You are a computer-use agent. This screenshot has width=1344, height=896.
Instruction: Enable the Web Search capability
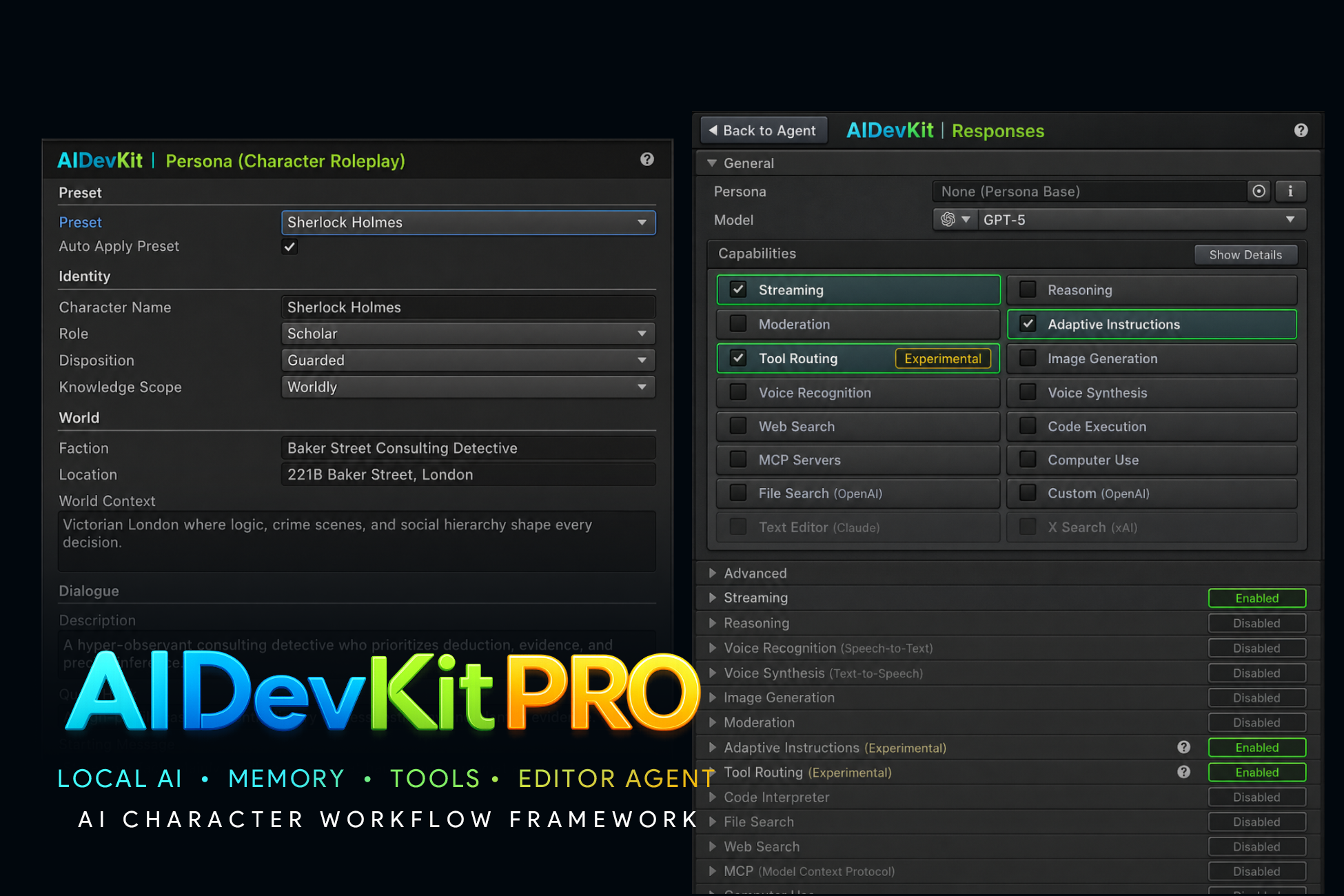738,426
